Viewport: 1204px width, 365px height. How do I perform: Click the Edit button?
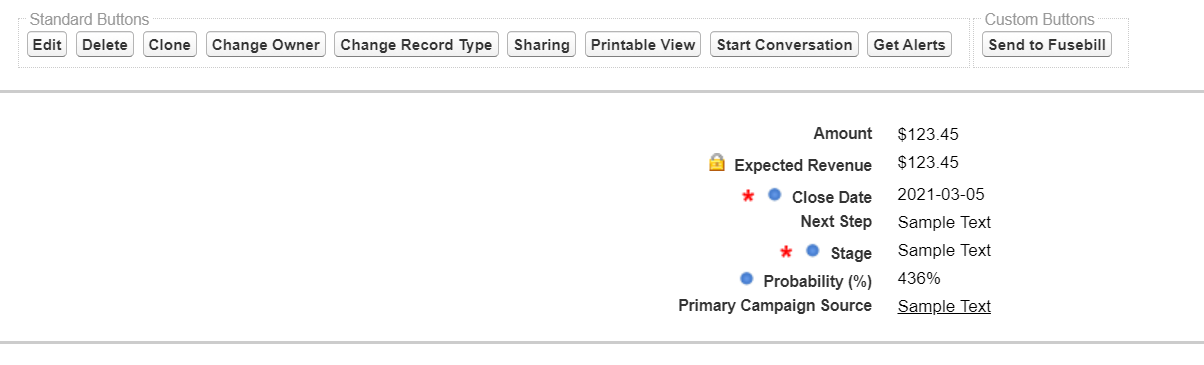[47, 45]
